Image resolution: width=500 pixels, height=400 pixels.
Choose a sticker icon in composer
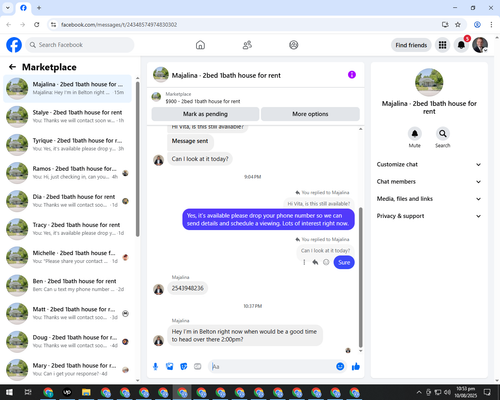tap(184, 367)
